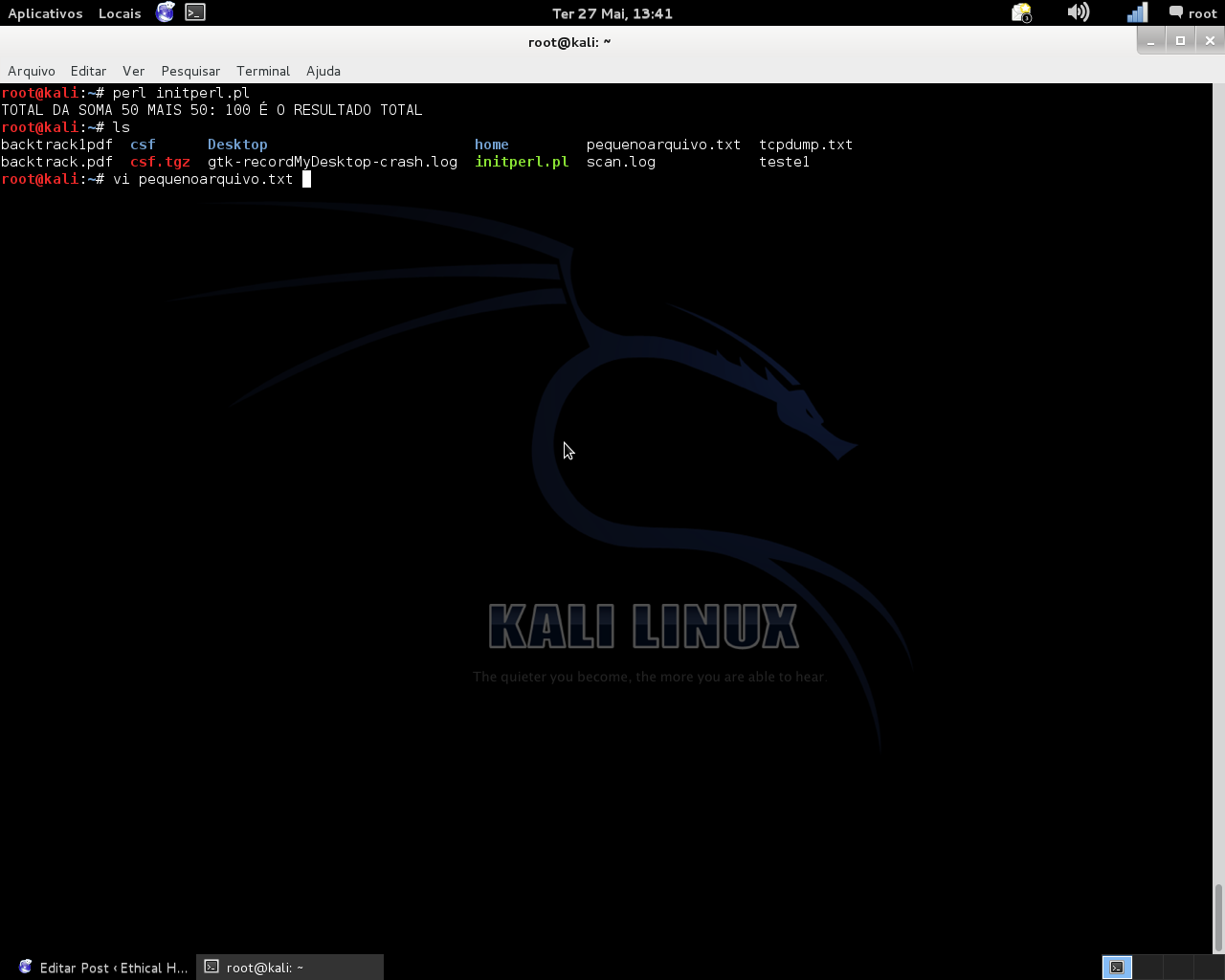Select the second workspace in switcher
This screenshot has width=1225, height=980.
pos(1147,968)
